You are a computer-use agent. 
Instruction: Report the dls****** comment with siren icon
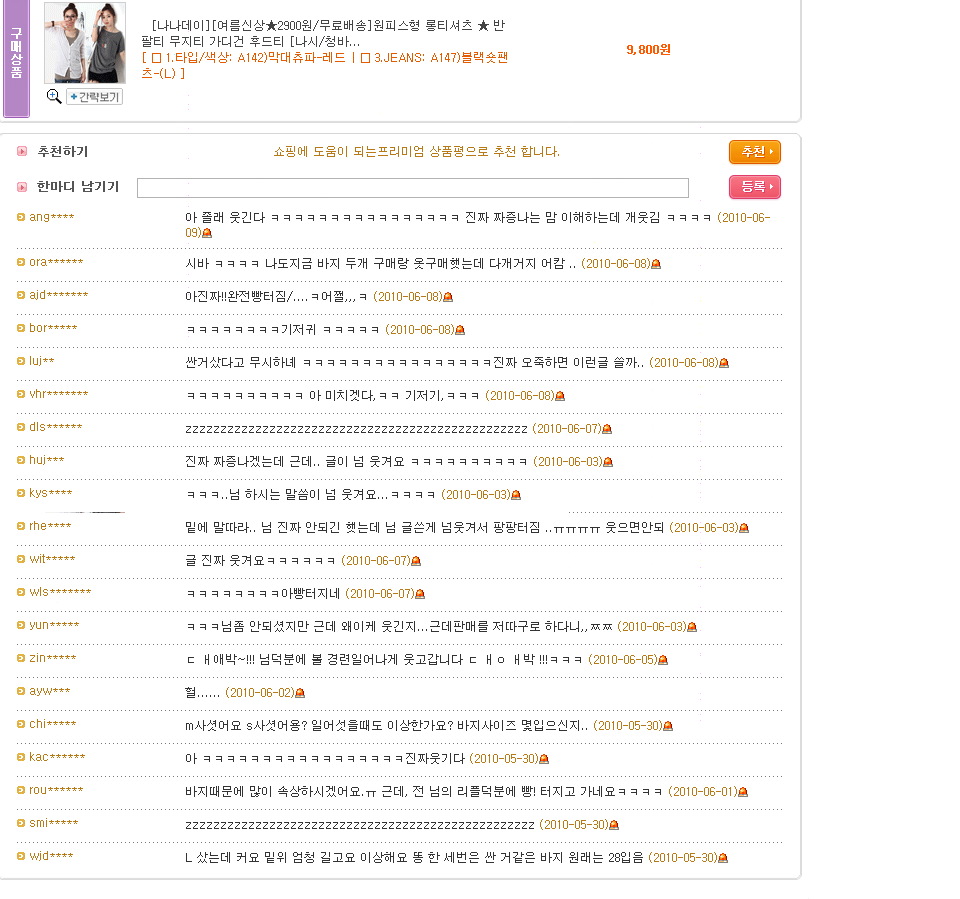pyautogui.click(x=607, y=429)
